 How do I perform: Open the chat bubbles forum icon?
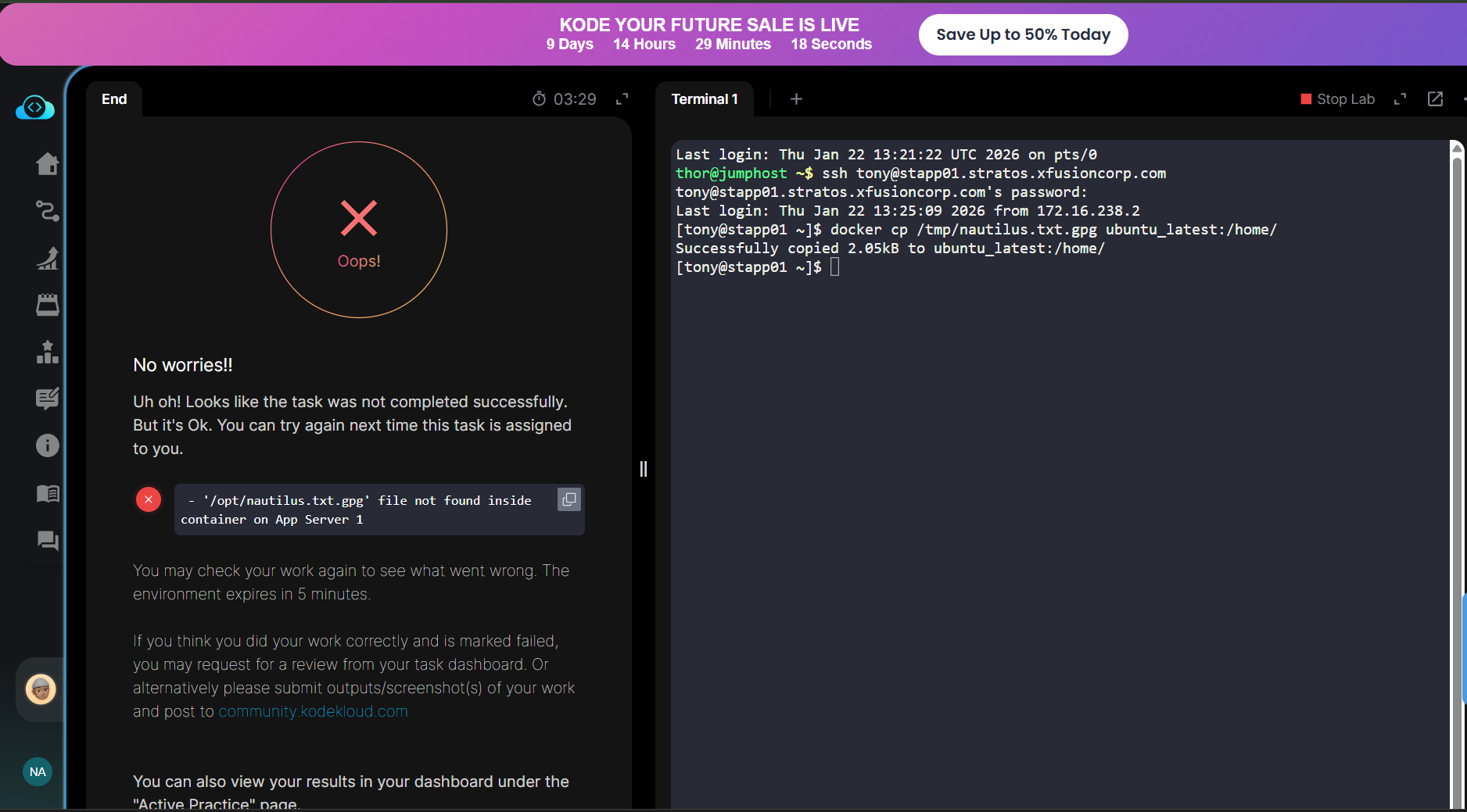[47, 540]
